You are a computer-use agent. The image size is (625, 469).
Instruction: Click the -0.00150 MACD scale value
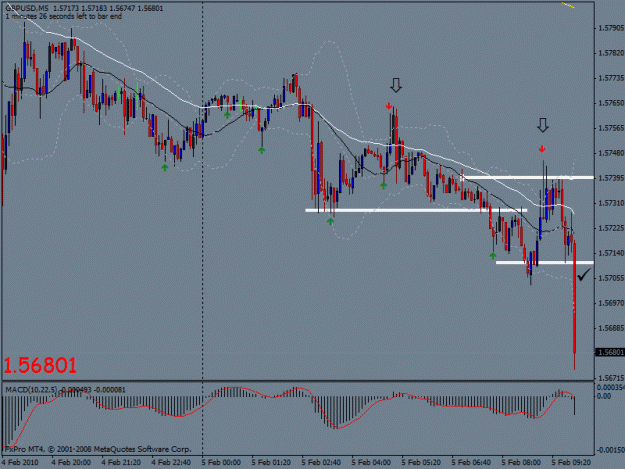[610, 450]
